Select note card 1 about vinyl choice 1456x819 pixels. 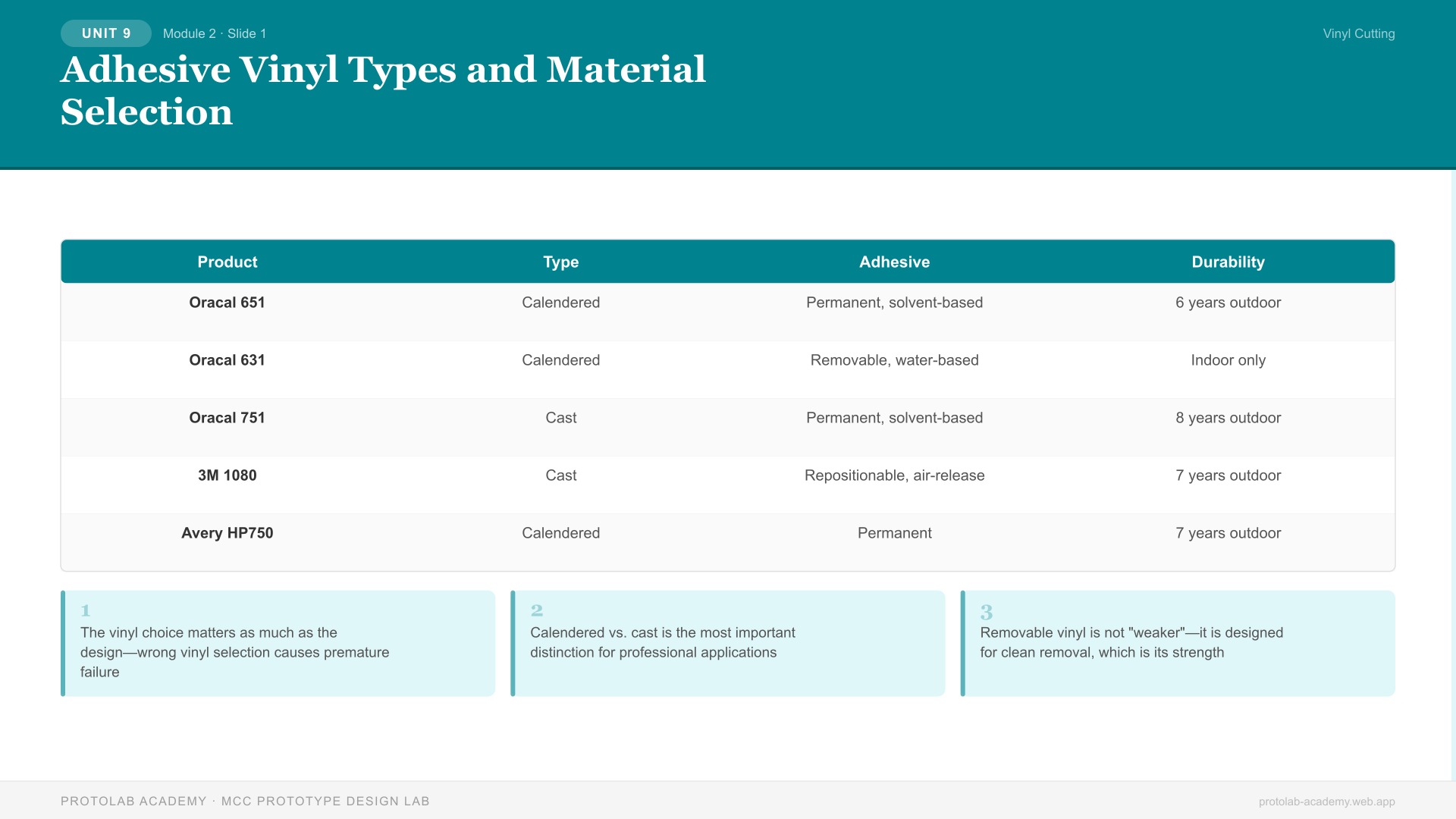point(278,642)
